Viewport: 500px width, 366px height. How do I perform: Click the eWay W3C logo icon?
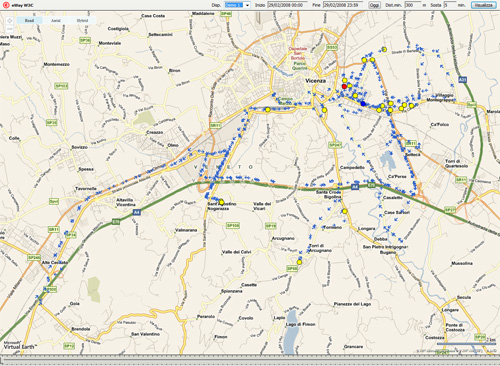[x=6, y=5]
